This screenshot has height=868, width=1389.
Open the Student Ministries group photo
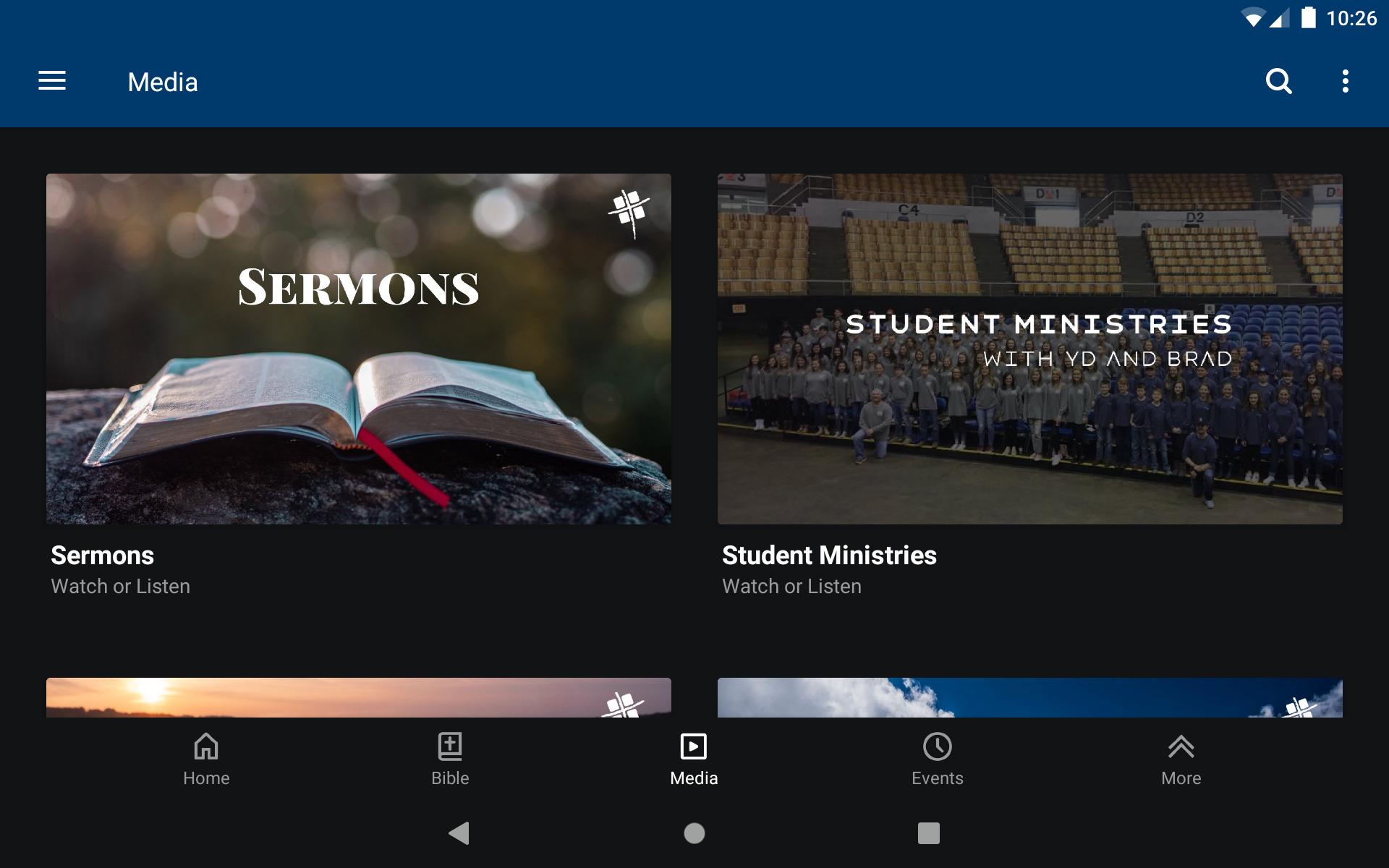1030,349
